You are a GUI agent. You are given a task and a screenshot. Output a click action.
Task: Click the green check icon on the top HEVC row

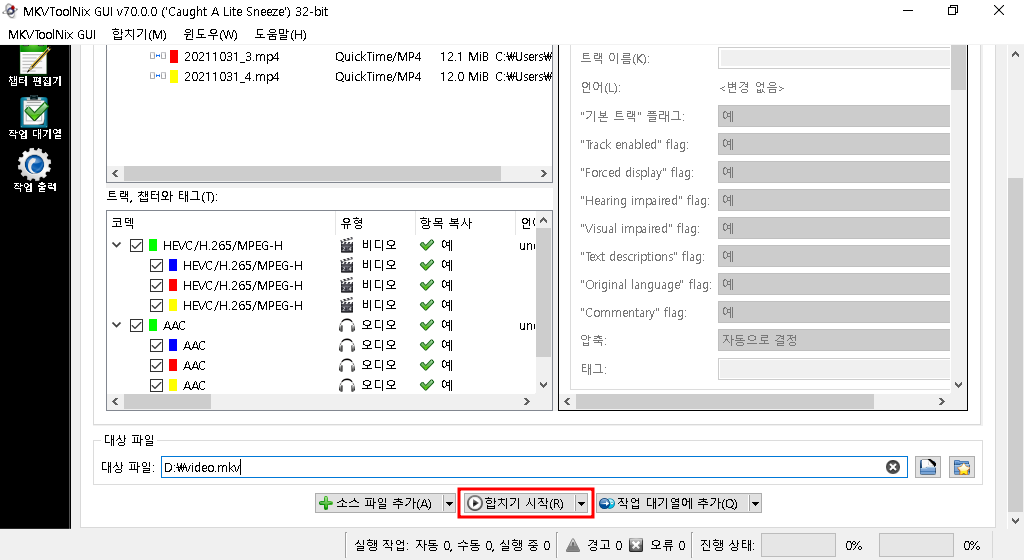(x=426, y=245)
